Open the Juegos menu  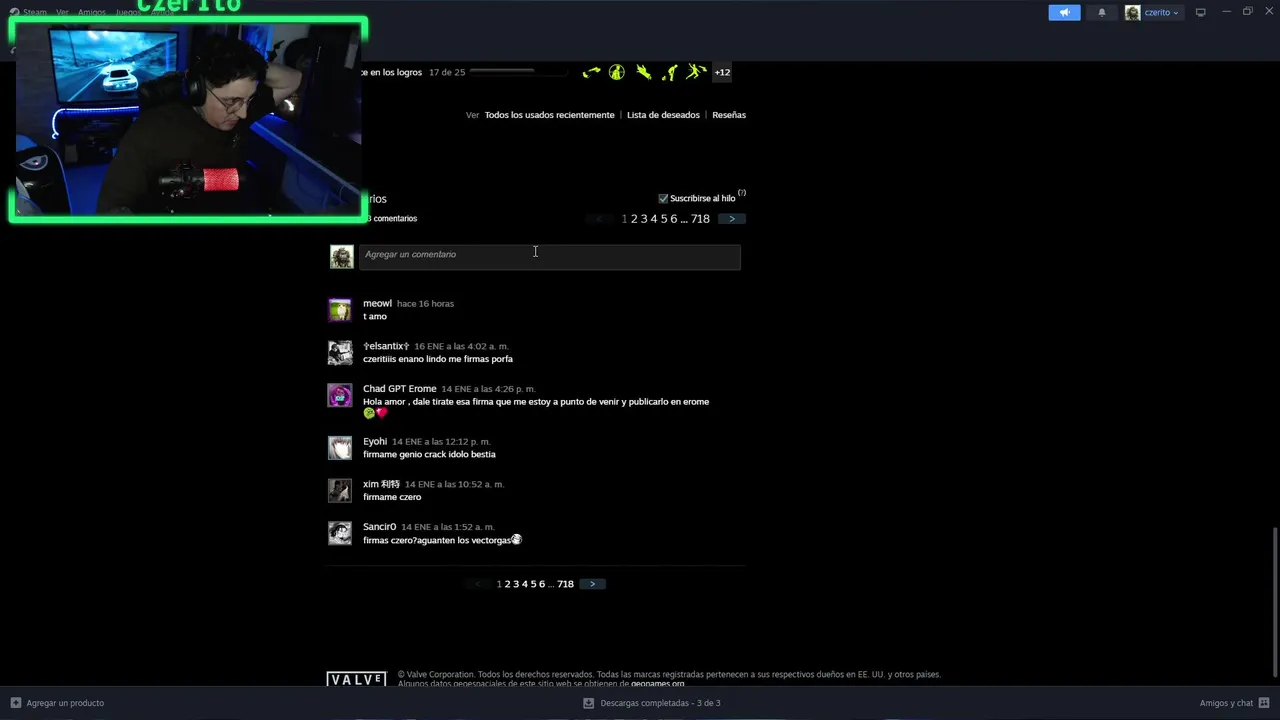[128, 12]
